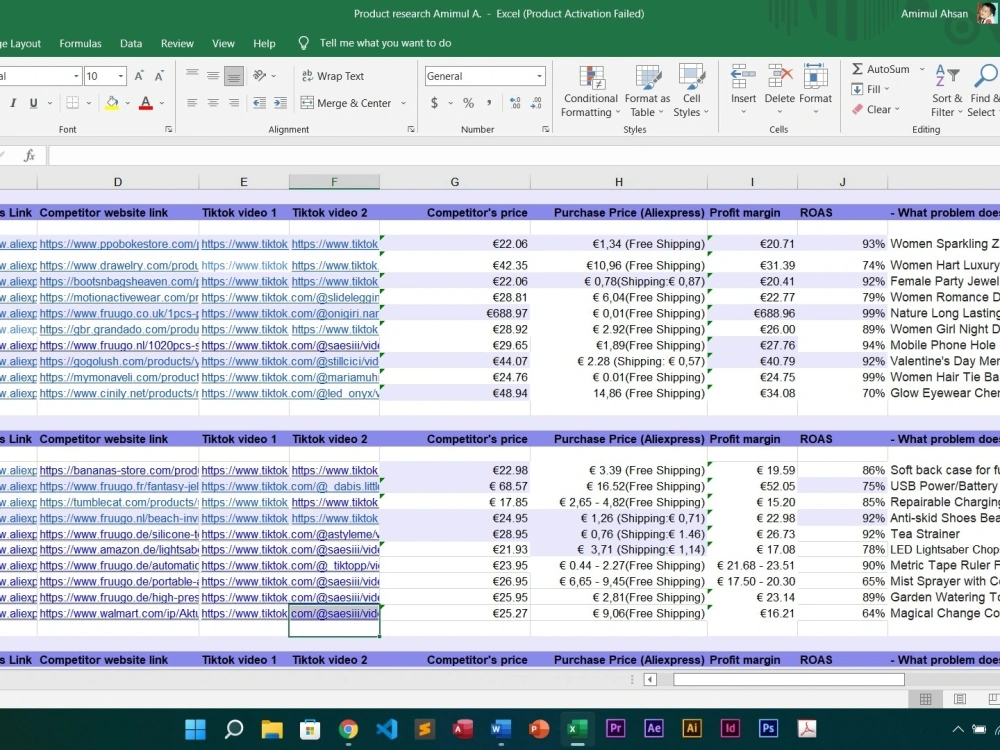Toggle Wrap Text
The height and width of the screenshot is (750, 1000).
pos(332,76)
